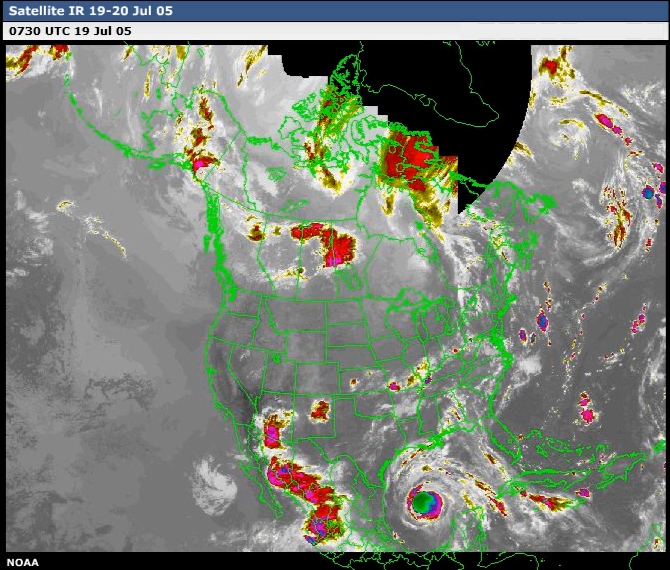Click the '0730 UTC 19 Jul 05' timestamp
Screen dimensions: 670x570
70,31
